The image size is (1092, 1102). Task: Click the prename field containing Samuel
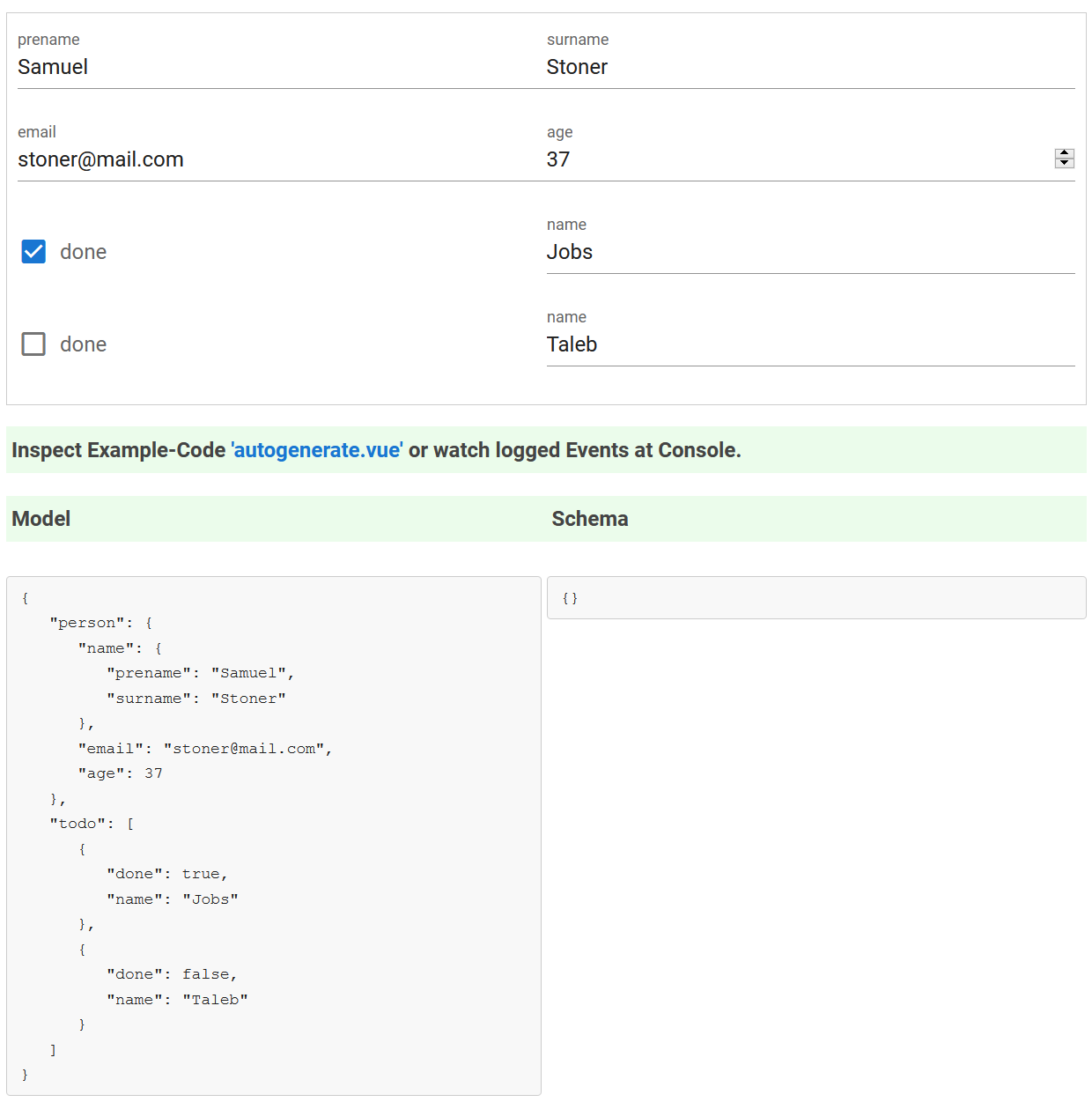coord(282,67)
